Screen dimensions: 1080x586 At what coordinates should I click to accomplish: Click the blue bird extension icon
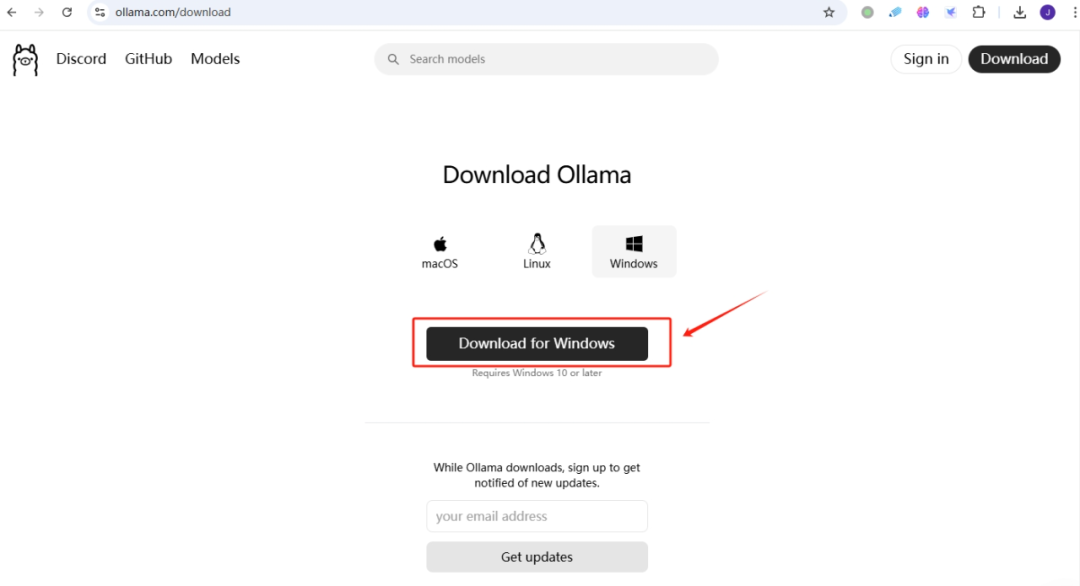click(951, 12)
